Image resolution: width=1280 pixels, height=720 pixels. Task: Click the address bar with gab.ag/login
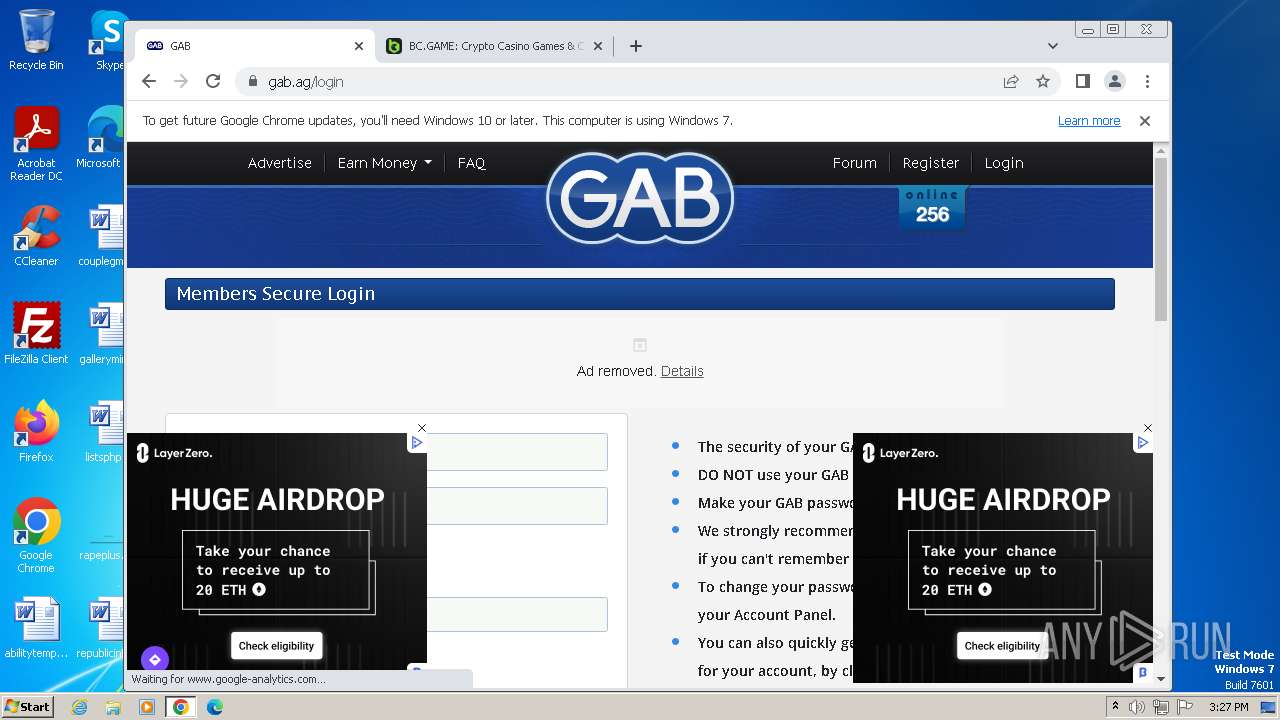coord(620,81)
